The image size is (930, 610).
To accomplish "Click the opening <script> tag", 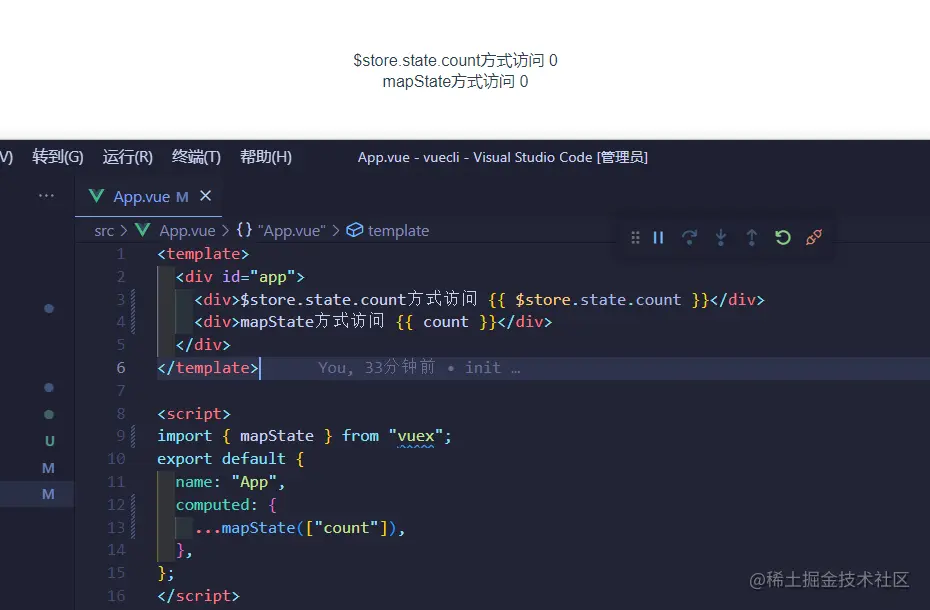I will pyautogui.click(x=193, y=414).
